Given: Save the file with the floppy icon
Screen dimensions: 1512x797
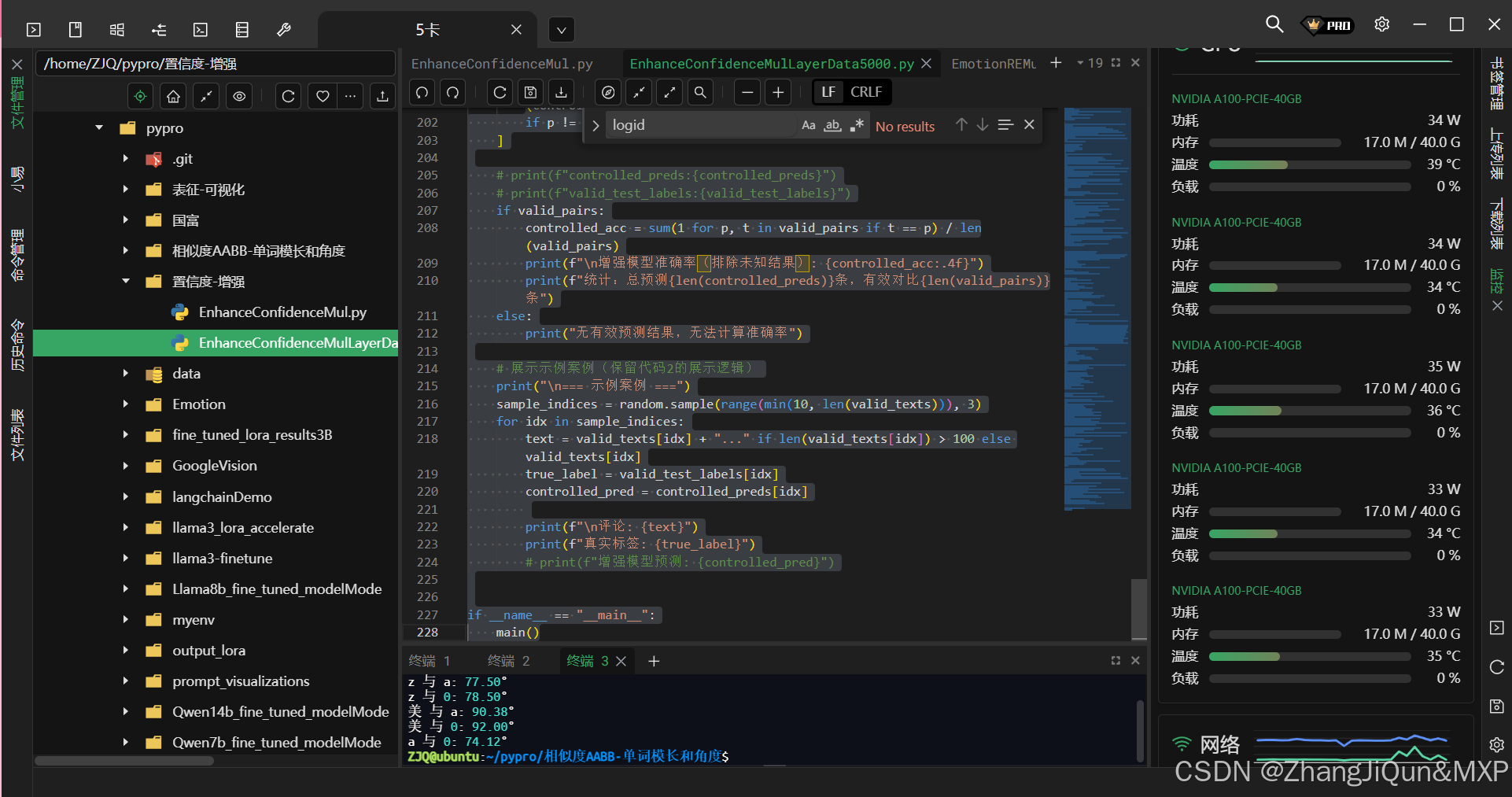Looking at the screenshot, I should 530,92.
